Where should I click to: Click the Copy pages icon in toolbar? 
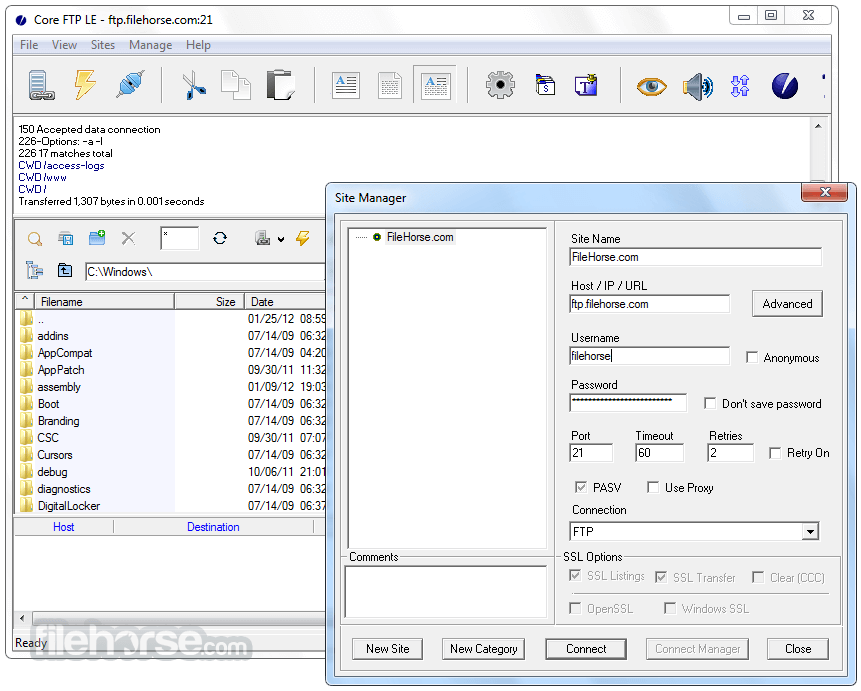click(236, 85)
